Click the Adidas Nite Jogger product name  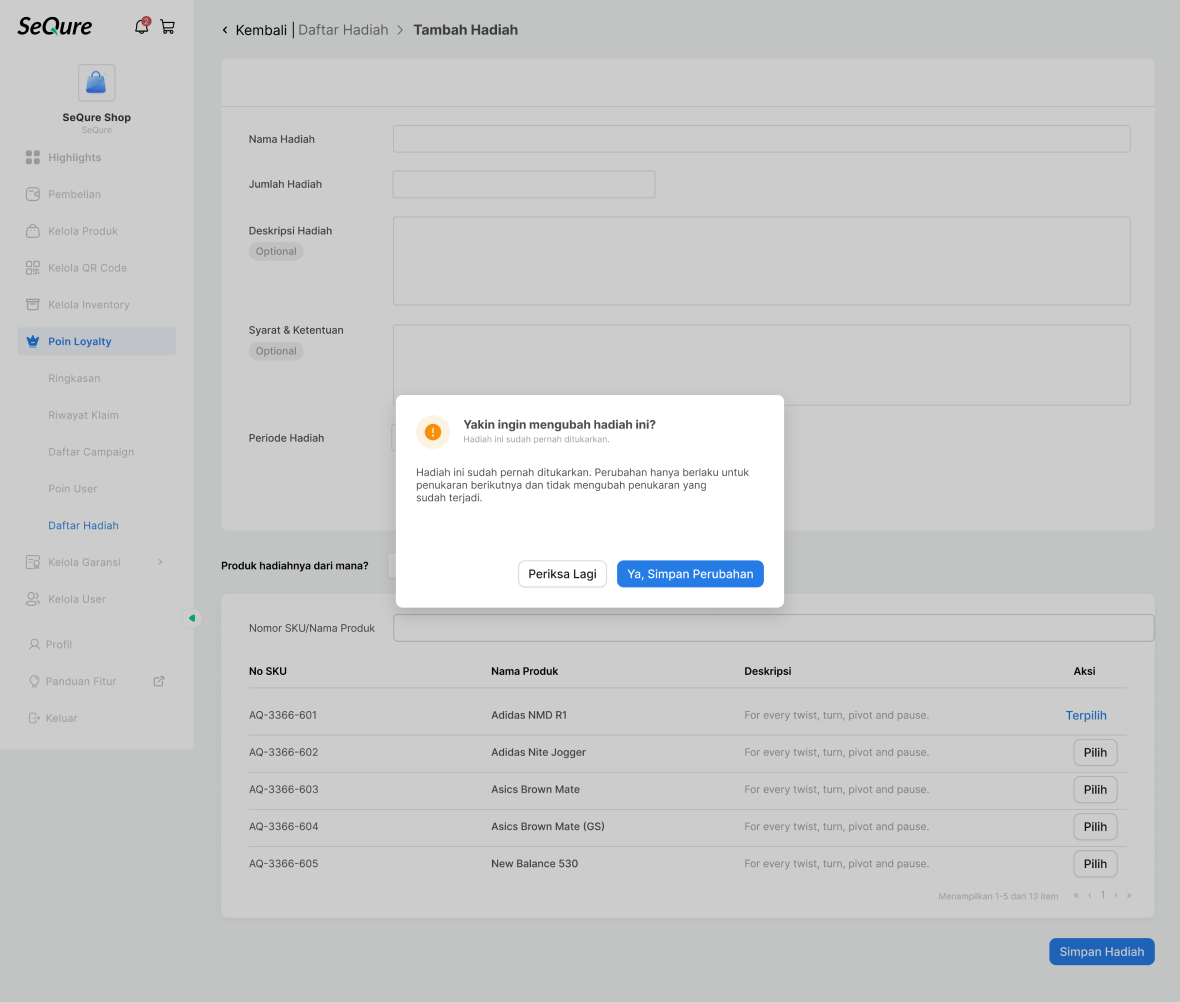tap(538, 752)
